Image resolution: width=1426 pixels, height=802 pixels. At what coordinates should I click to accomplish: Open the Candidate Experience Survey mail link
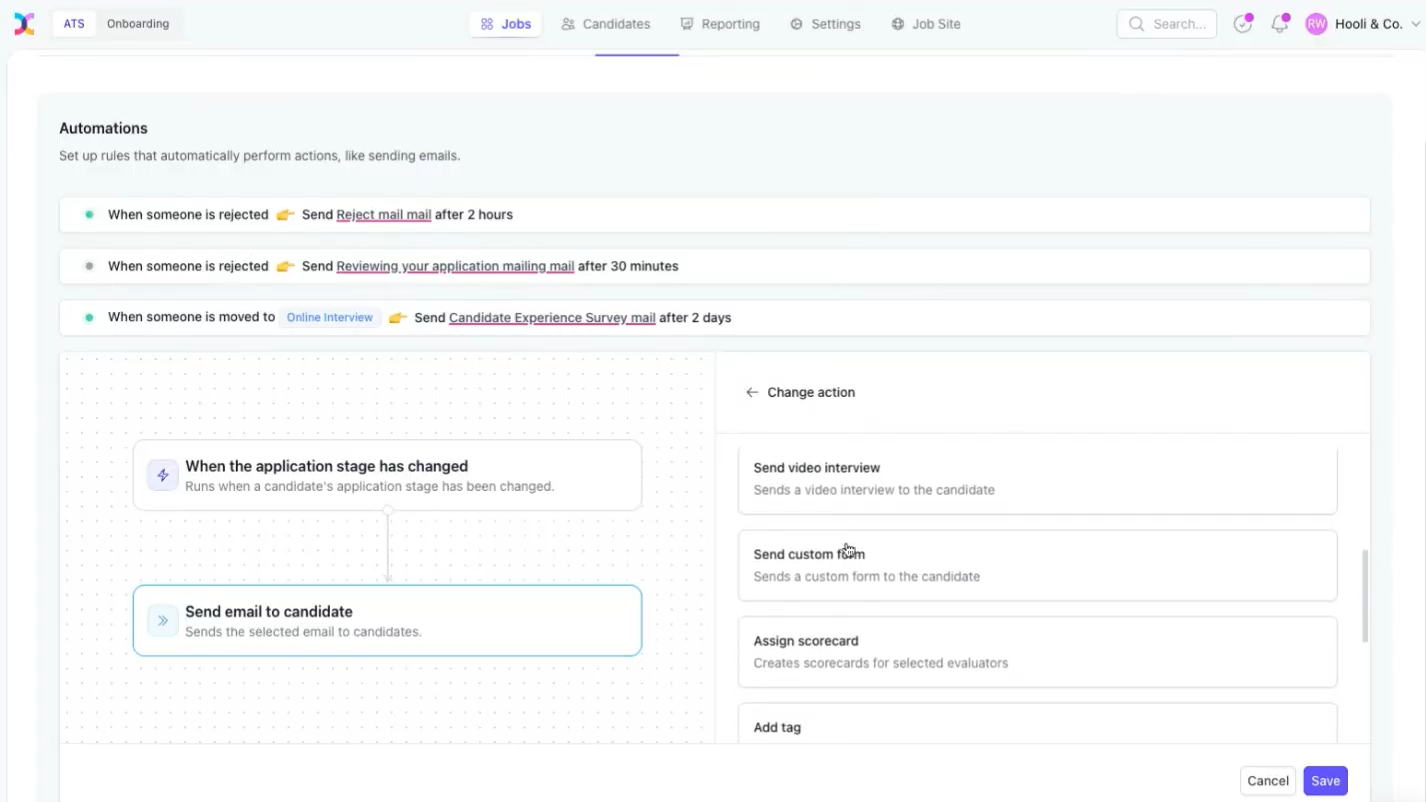[x=552, y=317]
